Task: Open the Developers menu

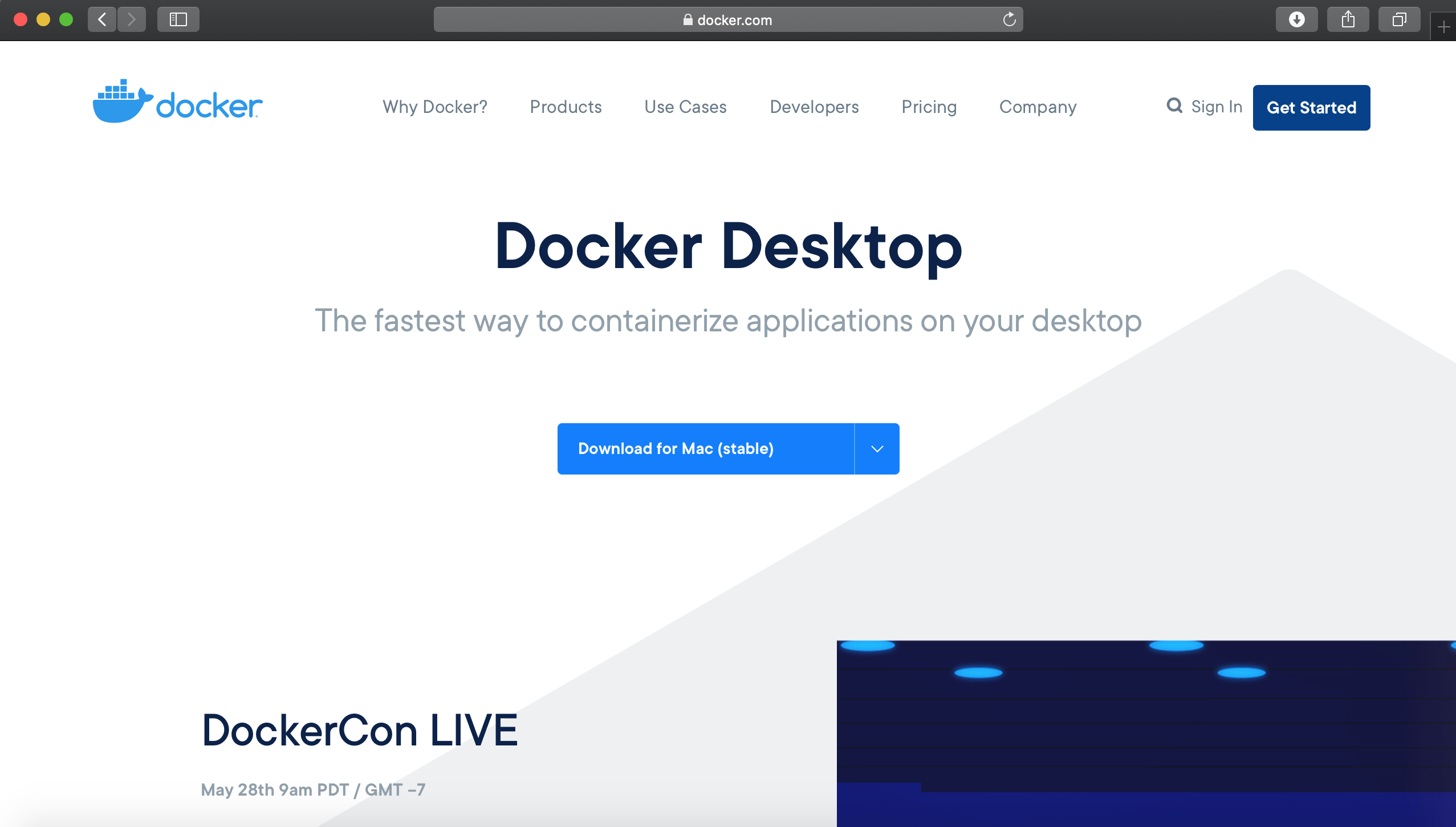Action: [x=814, y=107]
